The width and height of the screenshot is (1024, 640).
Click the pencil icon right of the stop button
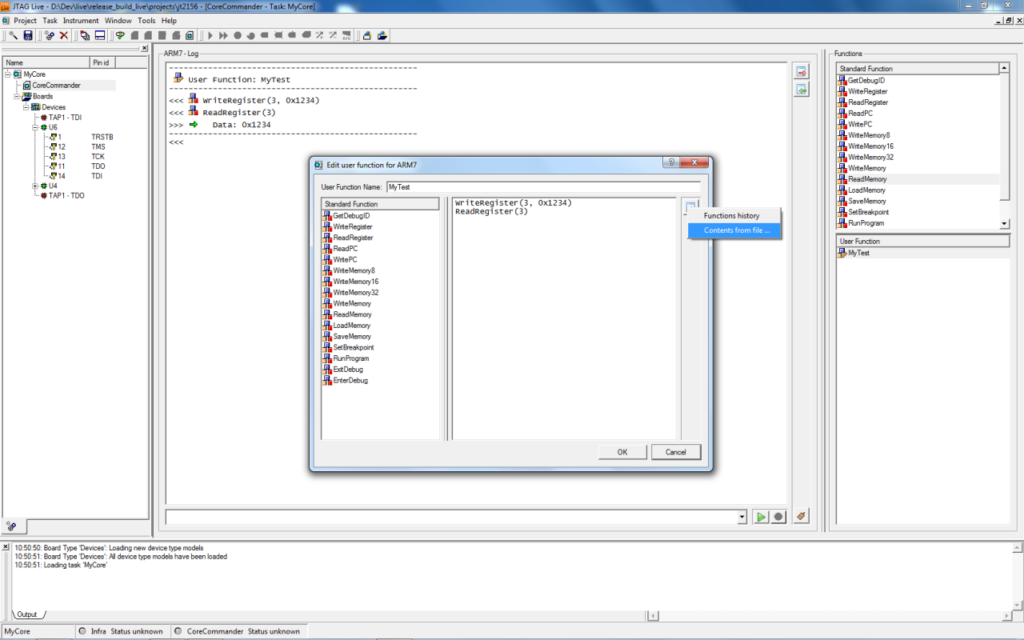[x=801, y=517]
